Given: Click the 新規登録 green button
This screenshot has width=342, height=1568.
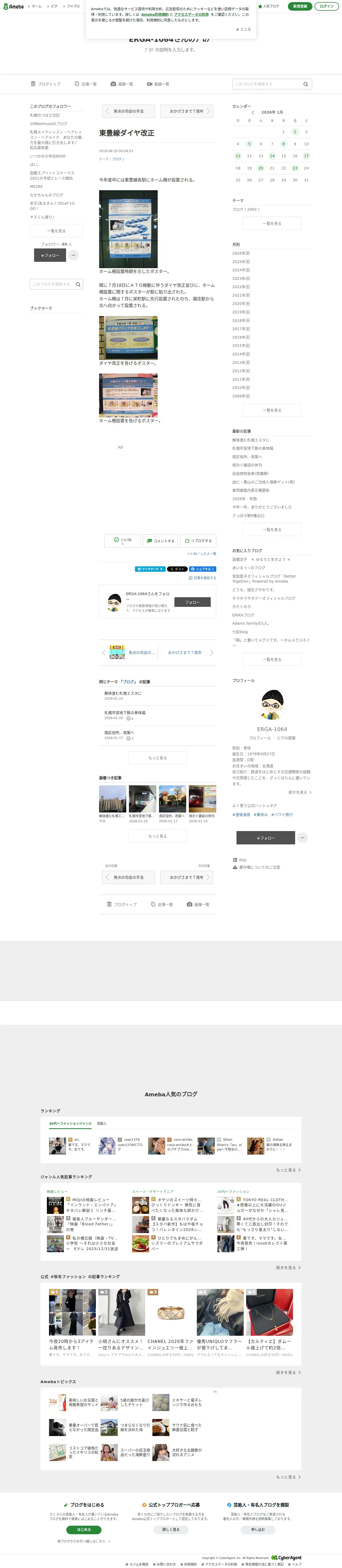Looking at the screenshot, I should pos(299,6).
